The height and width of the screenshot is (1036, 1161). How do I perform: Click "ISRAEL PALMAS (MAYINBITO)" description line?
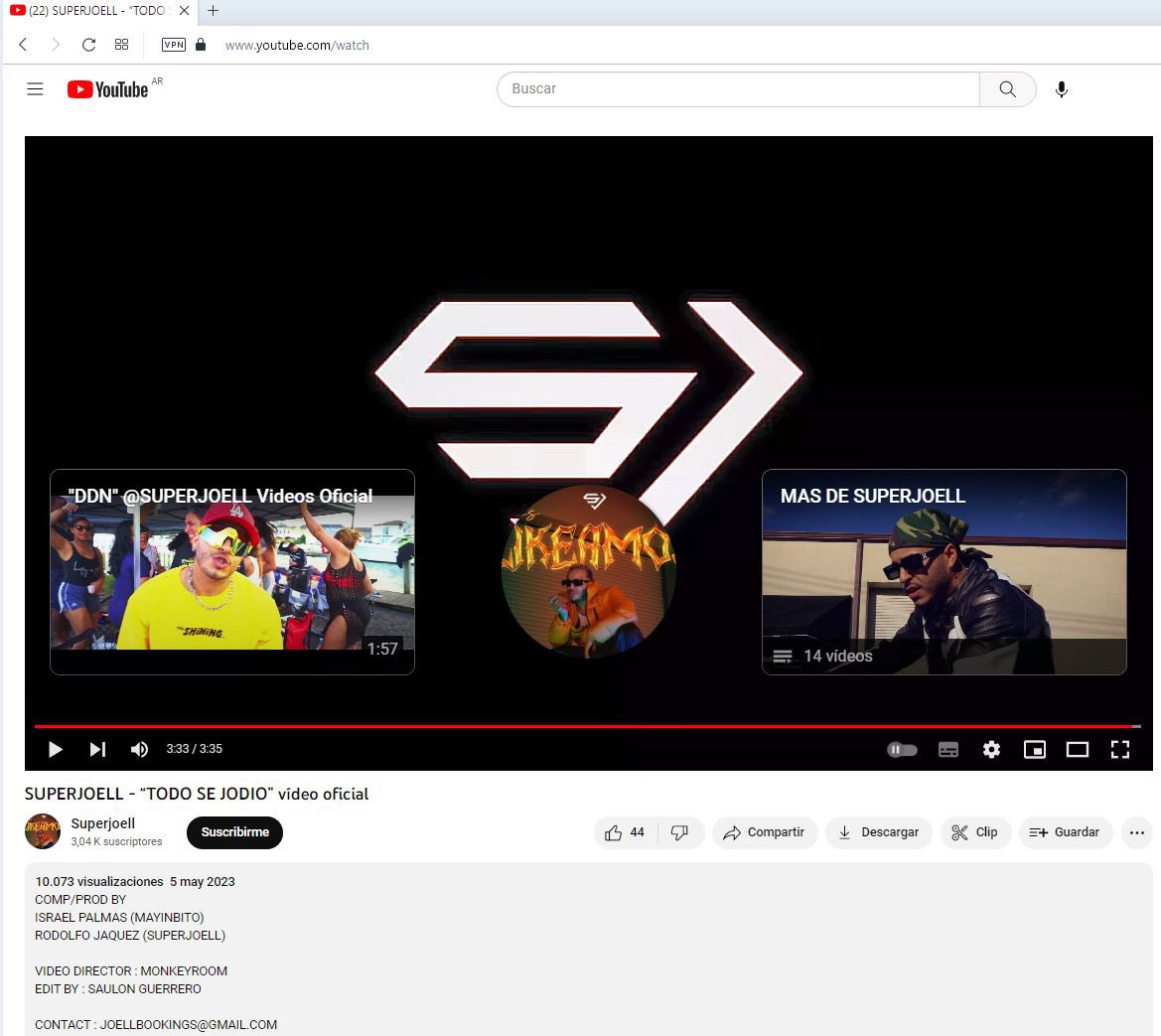[x=119, y=918]
